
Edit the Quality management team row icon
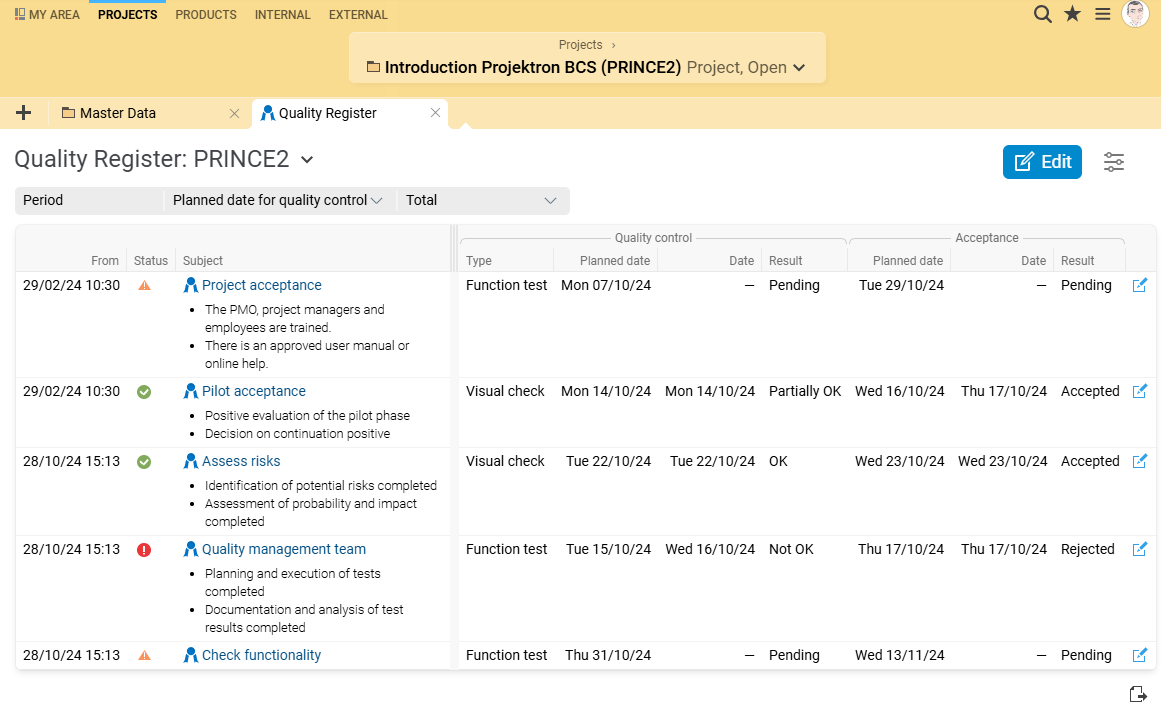tap(1140, 549)
